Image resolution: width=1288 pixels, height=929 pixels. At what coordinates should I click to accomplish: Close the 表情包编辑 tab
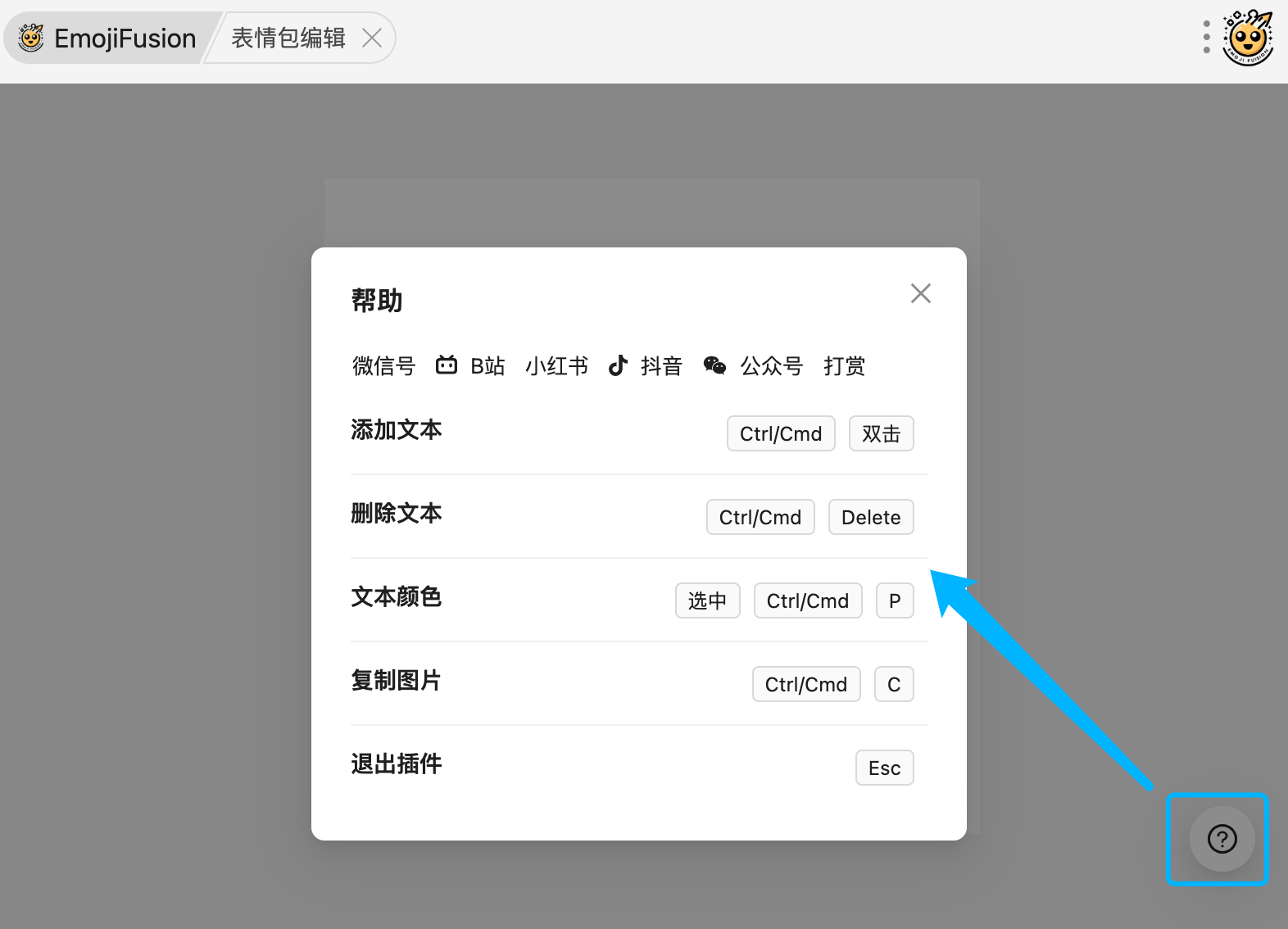click(372, 38)
